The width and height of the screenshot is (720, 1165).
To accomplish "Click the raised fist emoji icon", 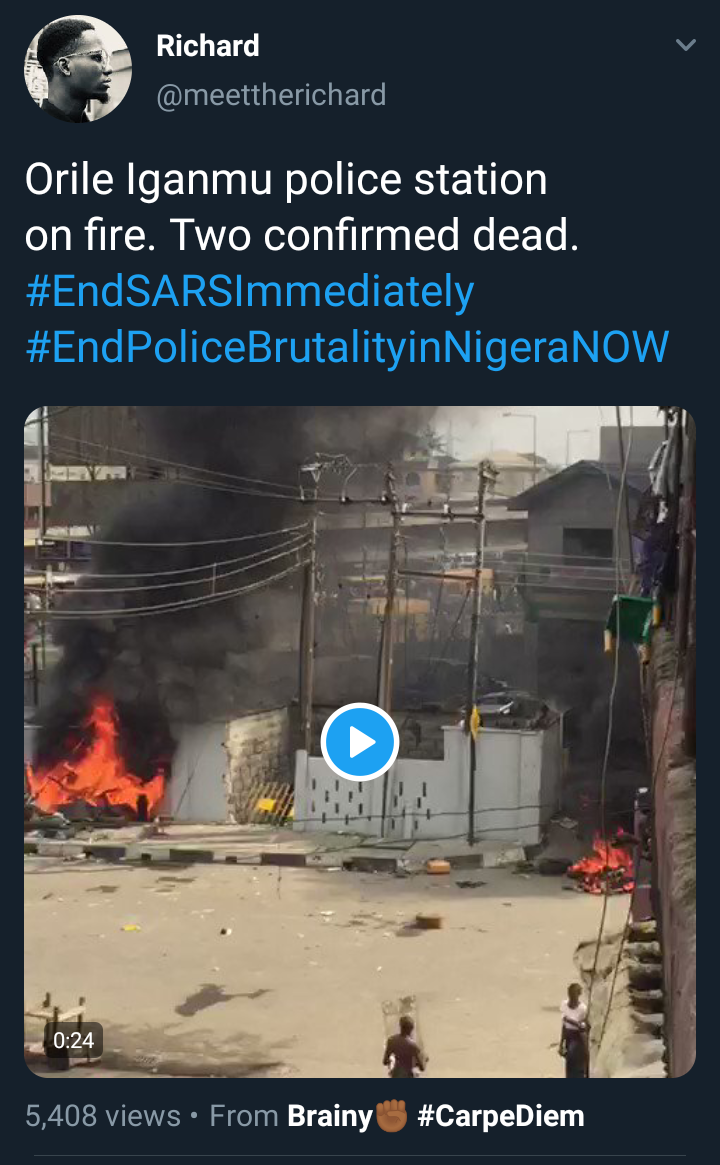I will tap(392, 1116).
